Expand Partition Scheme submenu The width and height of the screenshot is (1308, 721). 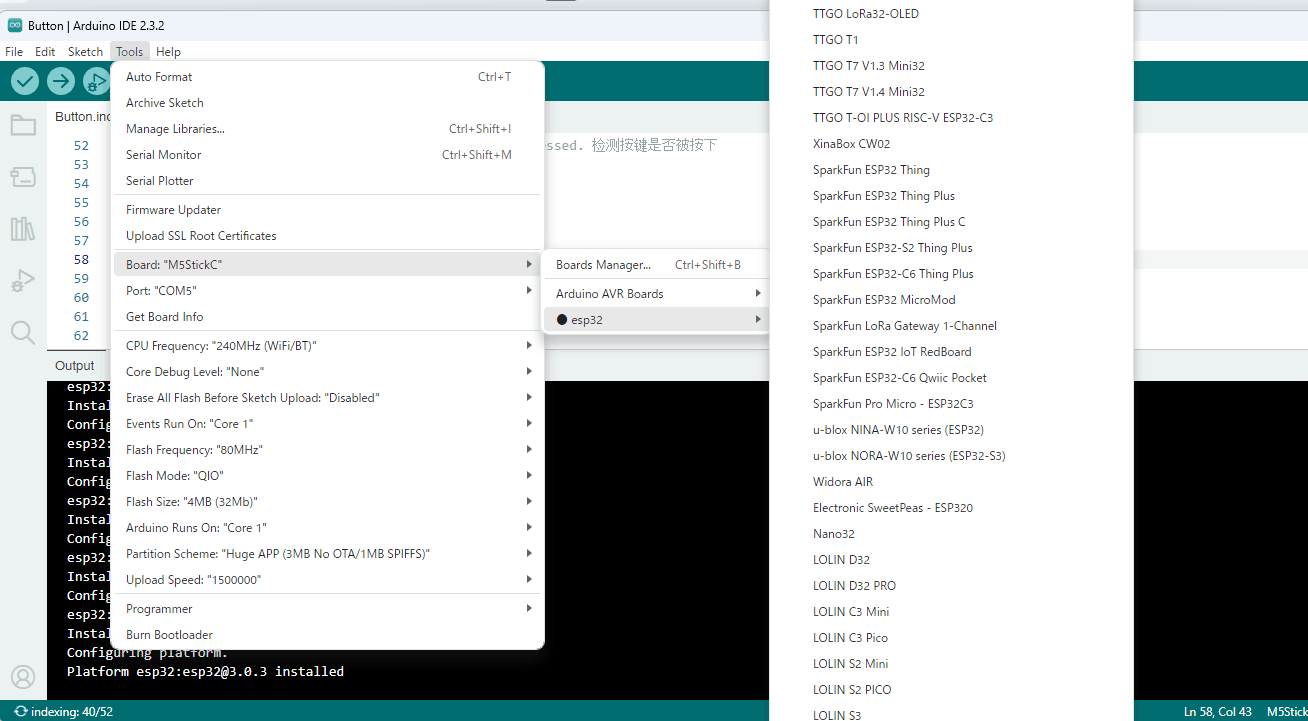[327, 554]
